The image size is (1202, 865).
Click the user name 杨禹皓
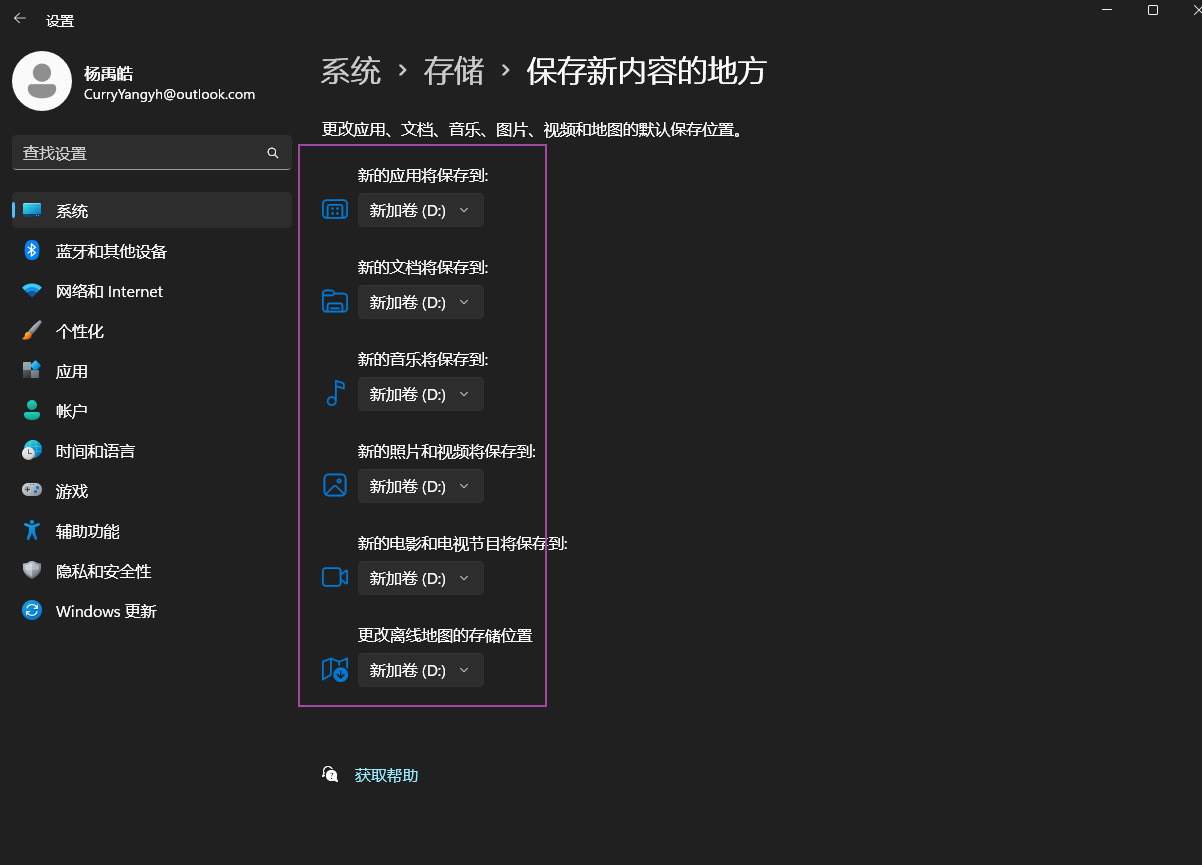pos(108,74)
